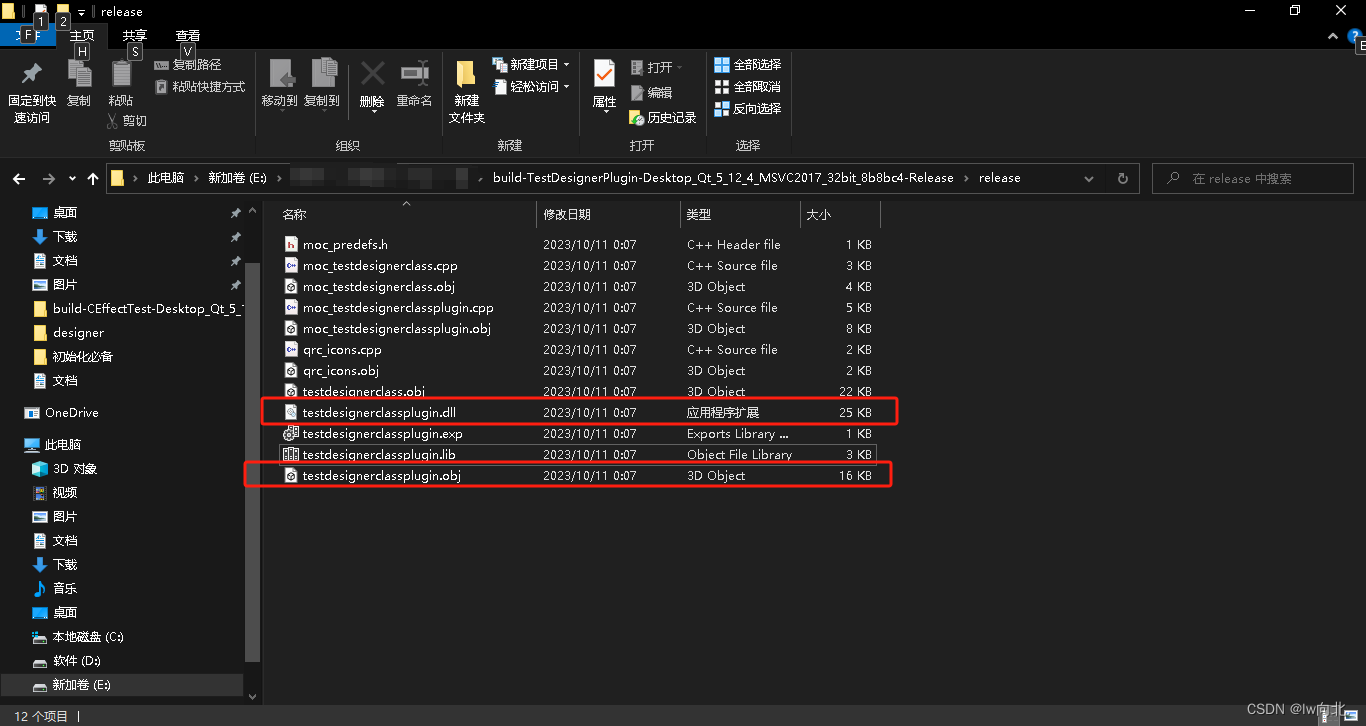The width and height of the screenshot is (1366, 726).
Task: Click the release breadcrumb in address bar
Action: tap(1000, 179)
